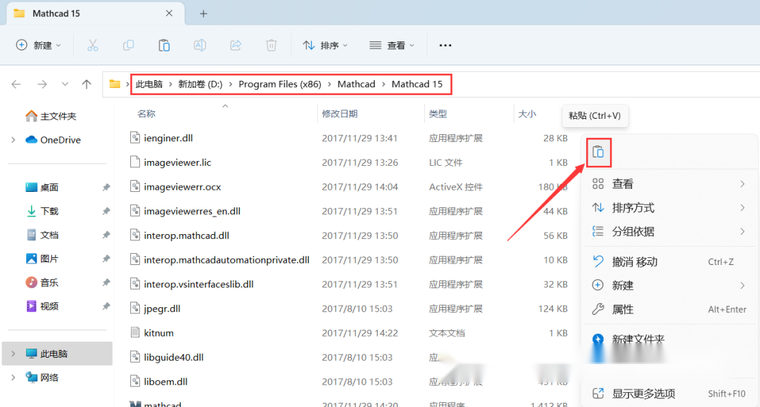760x407 pixels.
Task: Open a new tab with plus button
Action: tap(204, 14)
